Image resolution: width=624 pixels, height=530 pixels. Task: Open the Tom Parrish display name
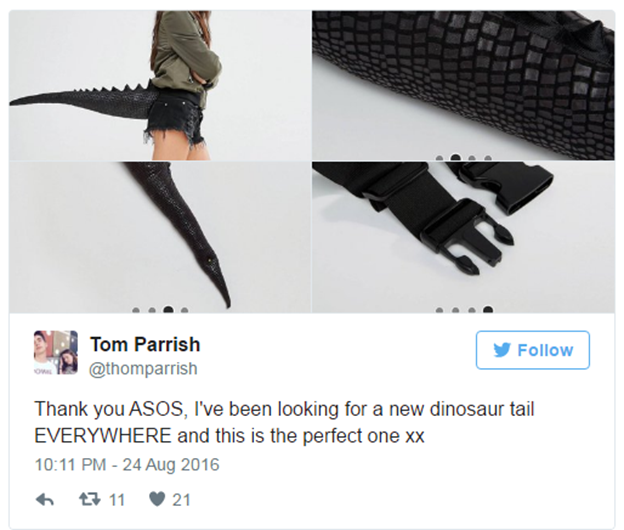145,344
